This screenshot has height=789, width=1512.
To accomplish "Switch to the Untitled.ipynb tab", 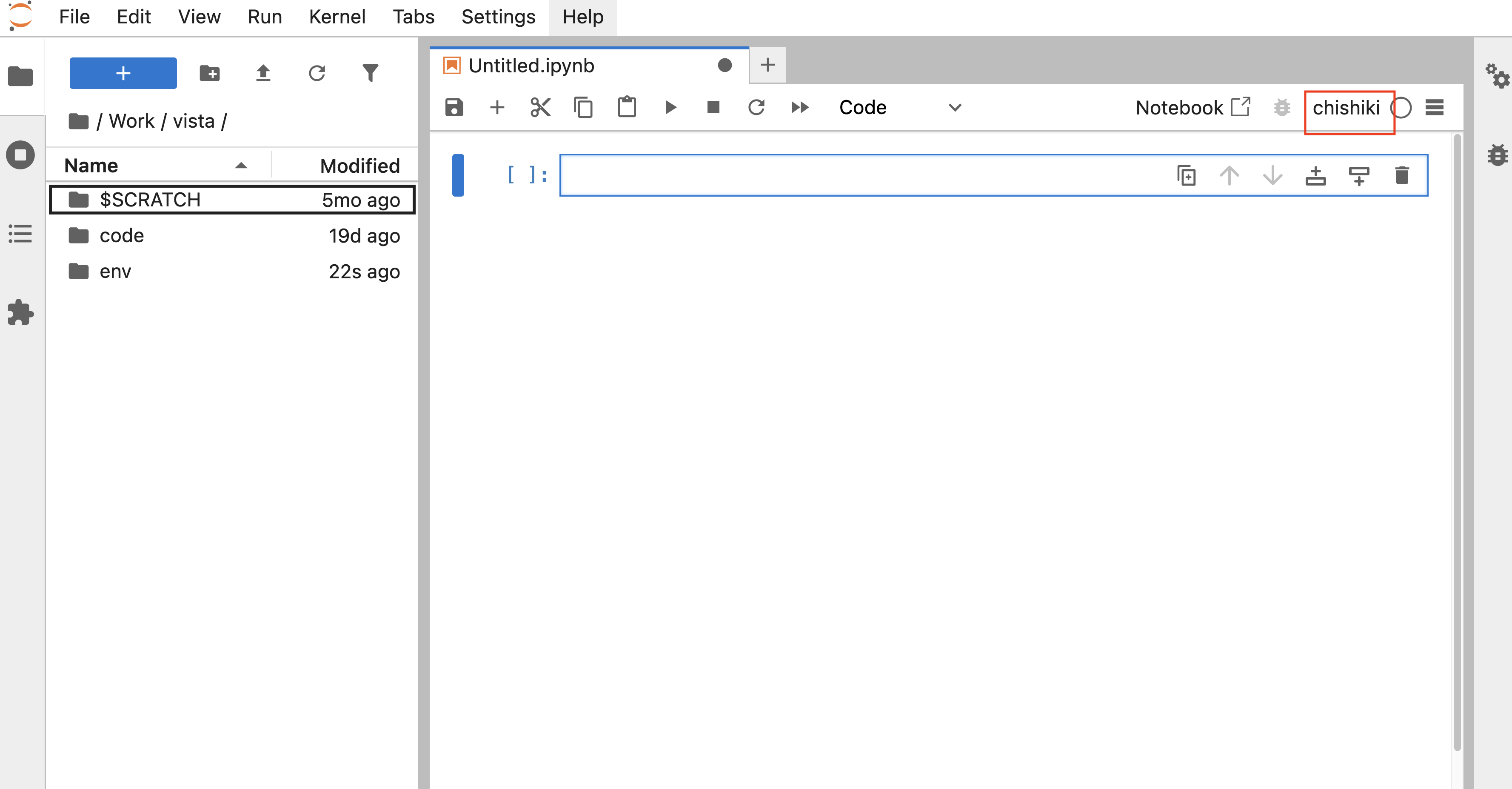I will click(531, 65).
